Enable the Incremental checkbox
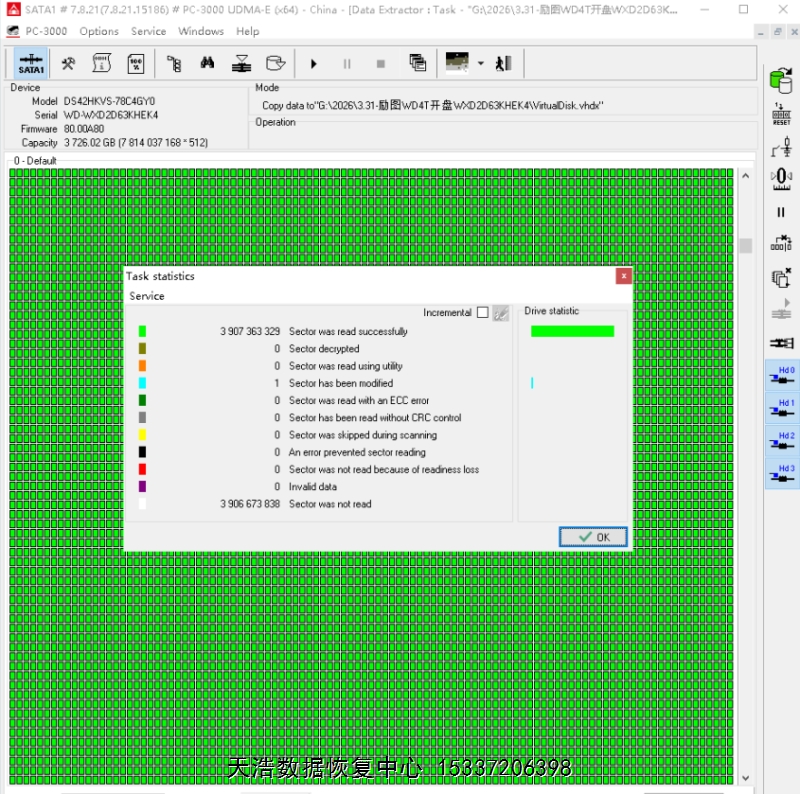The width and height of the screenshot is (800, 794). [483, 313]
